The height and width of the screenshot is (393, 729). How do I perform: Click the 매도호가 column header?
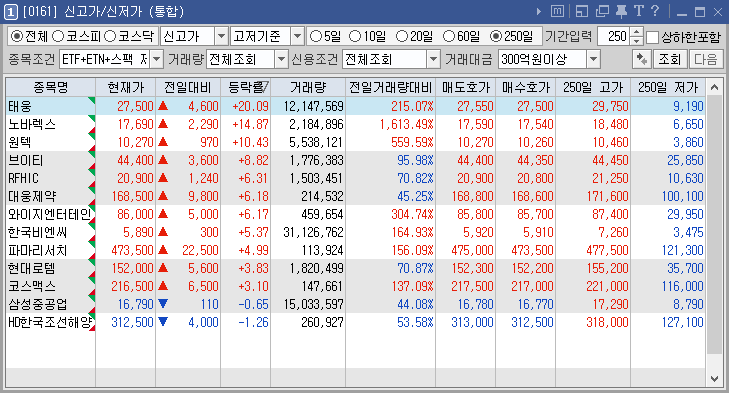(x=466, y=87)
